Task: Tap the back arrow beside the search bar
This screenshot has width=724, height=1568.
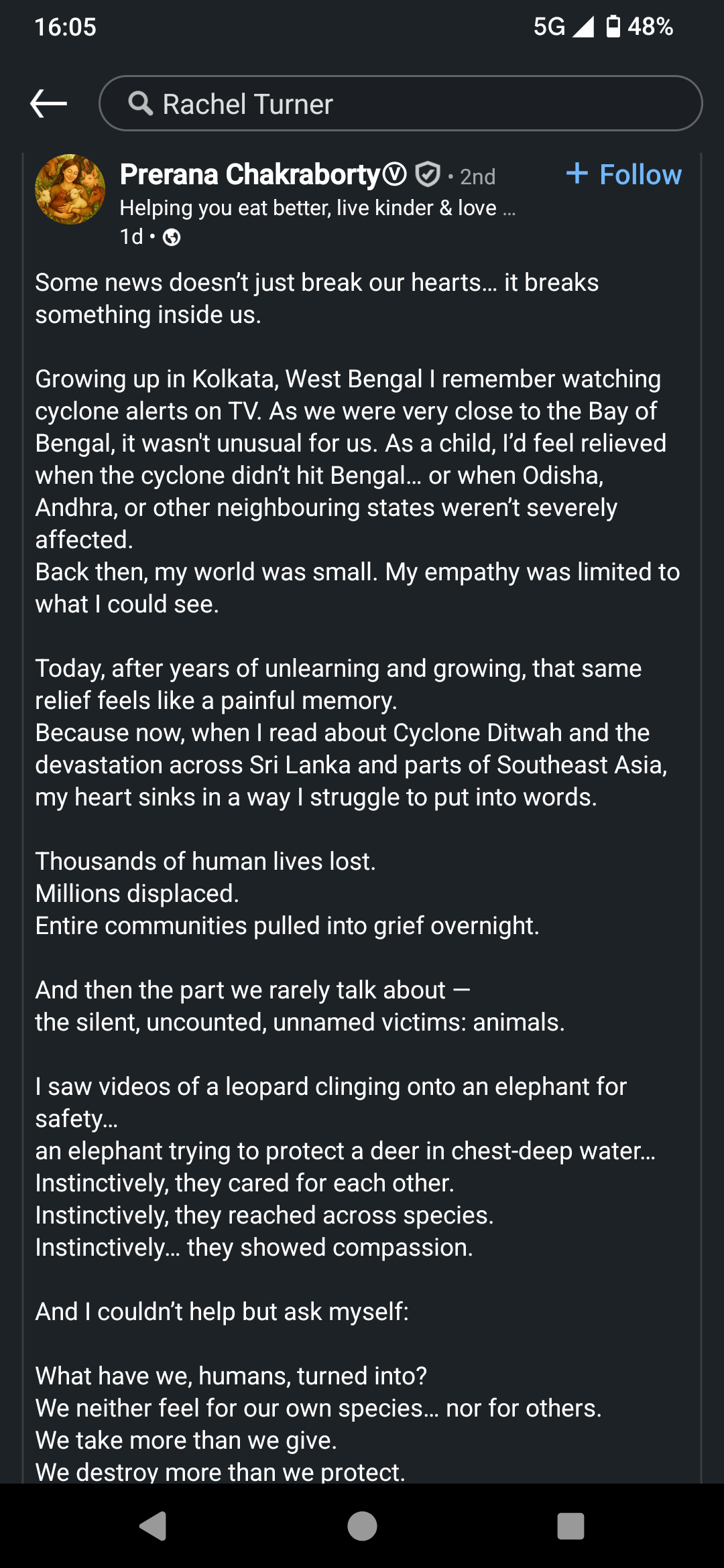Action: point(49,103)
